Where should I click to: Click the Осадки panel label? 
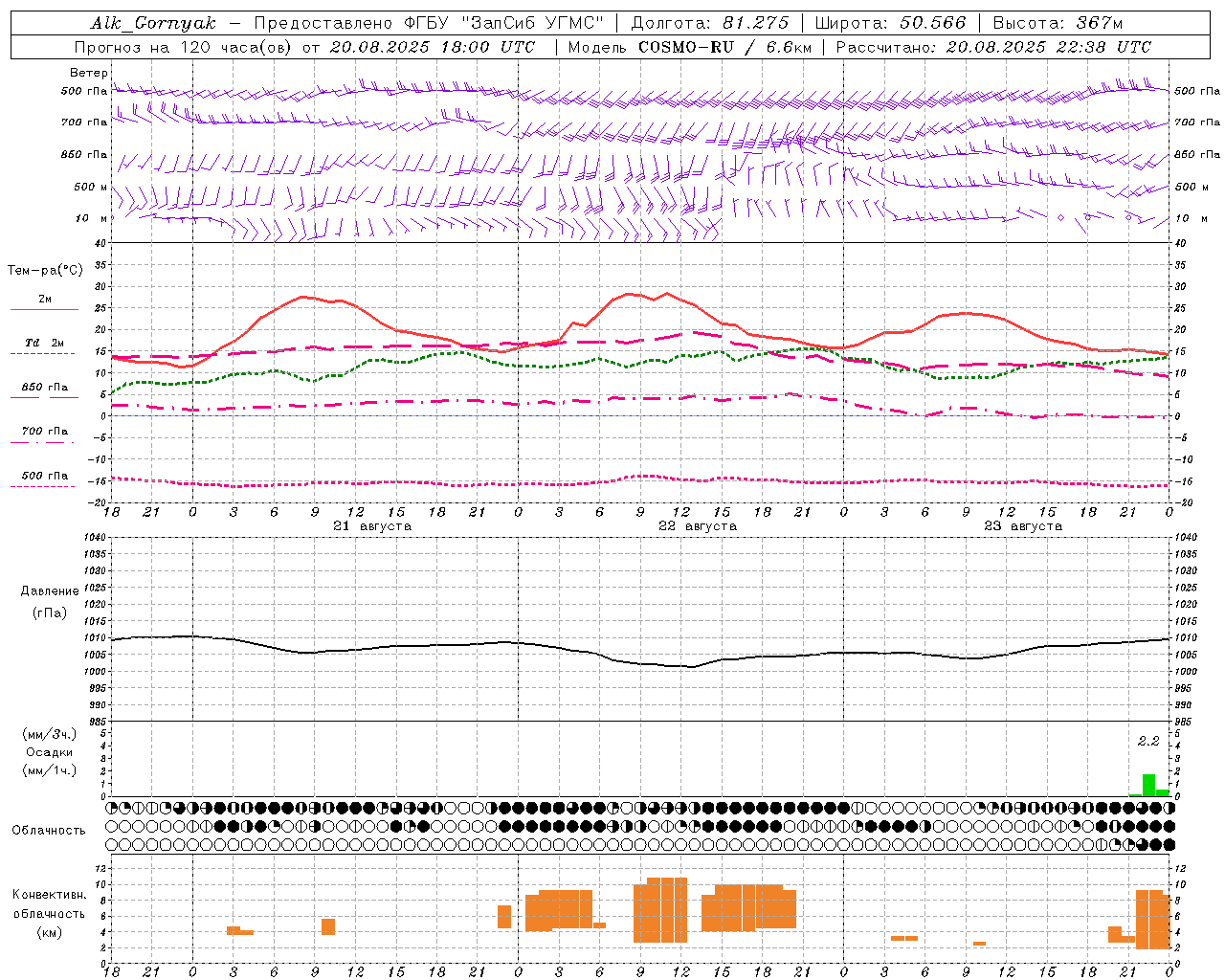pyautogui.click(x=50, y=752)
